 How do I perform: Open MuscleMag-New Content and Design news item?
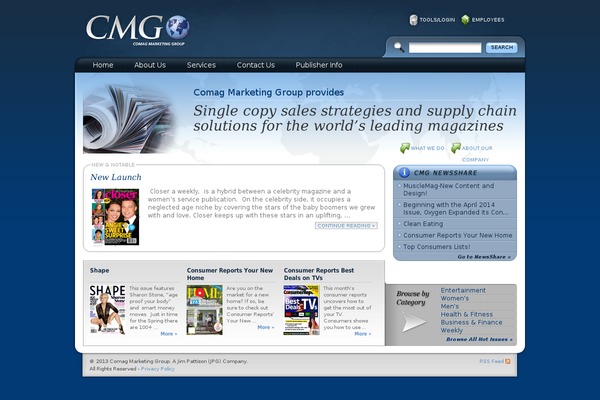(448, 189)
